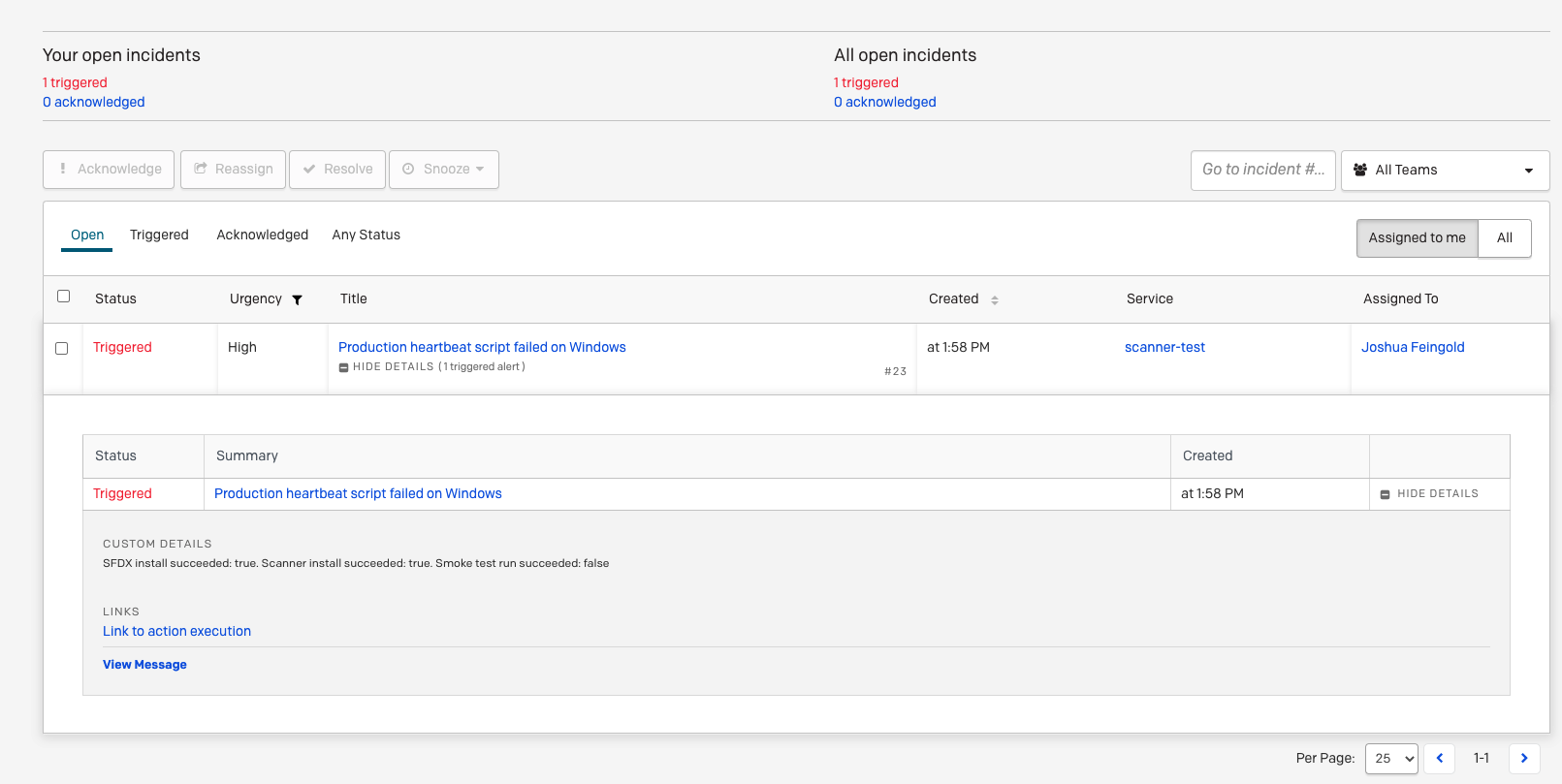
Task: Click the Assigned To column header
Action: click(1401, 299)
